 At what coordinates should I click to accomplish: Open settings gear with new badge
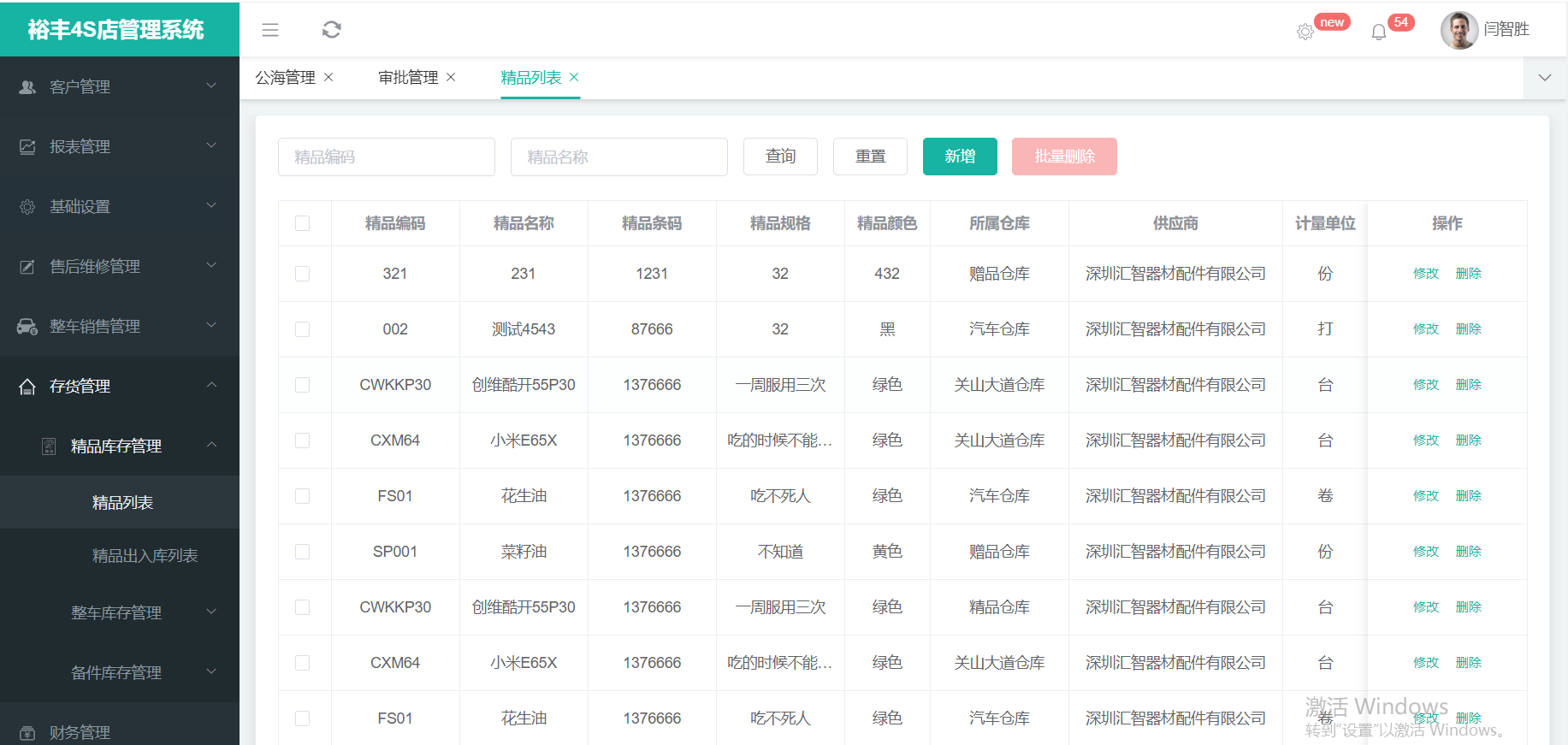click(x=1305, y=32)
